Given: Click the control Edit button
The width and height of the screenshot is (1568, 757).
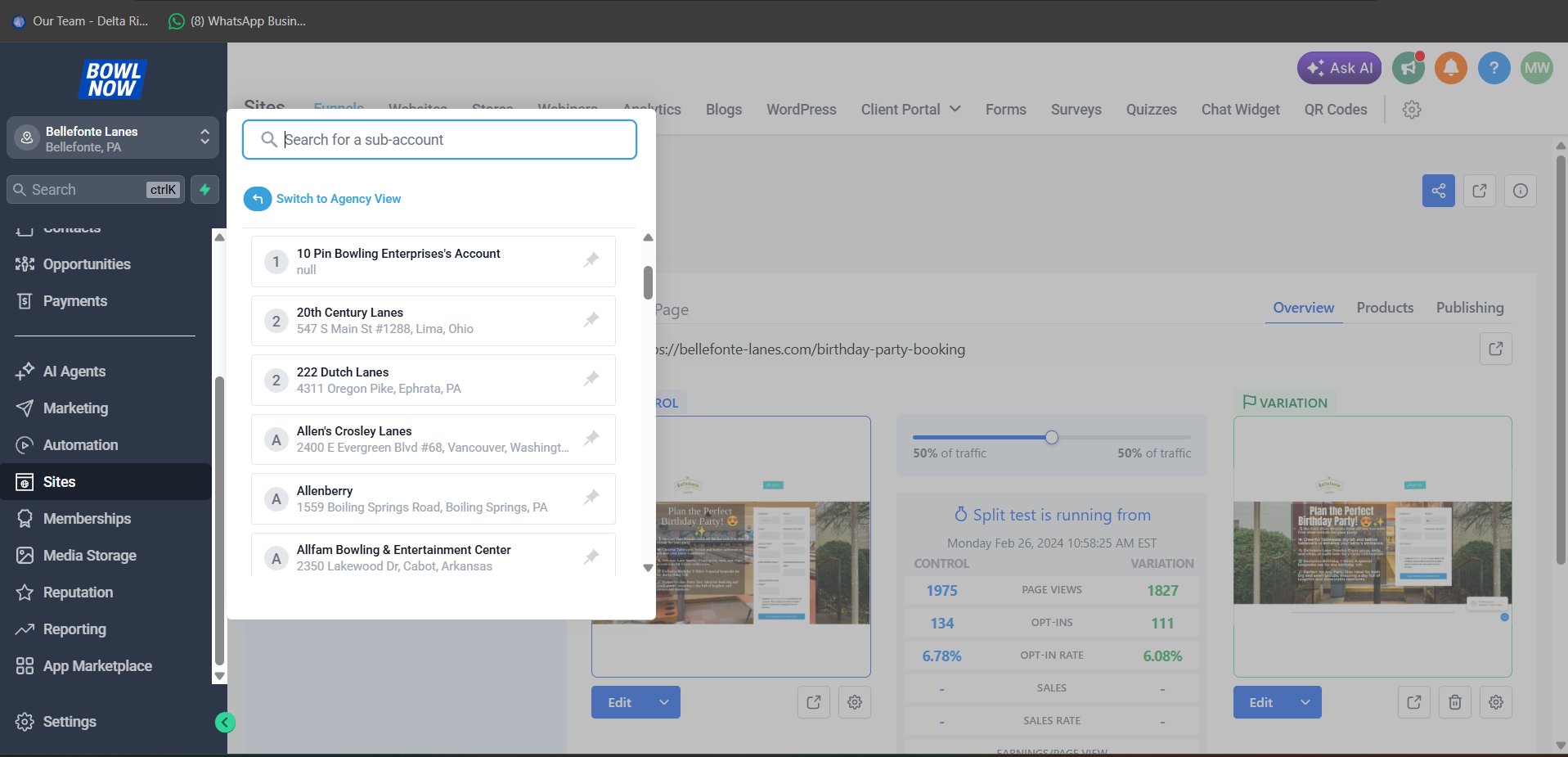Looking at the screenshot, I should click(x=619, y=702).
